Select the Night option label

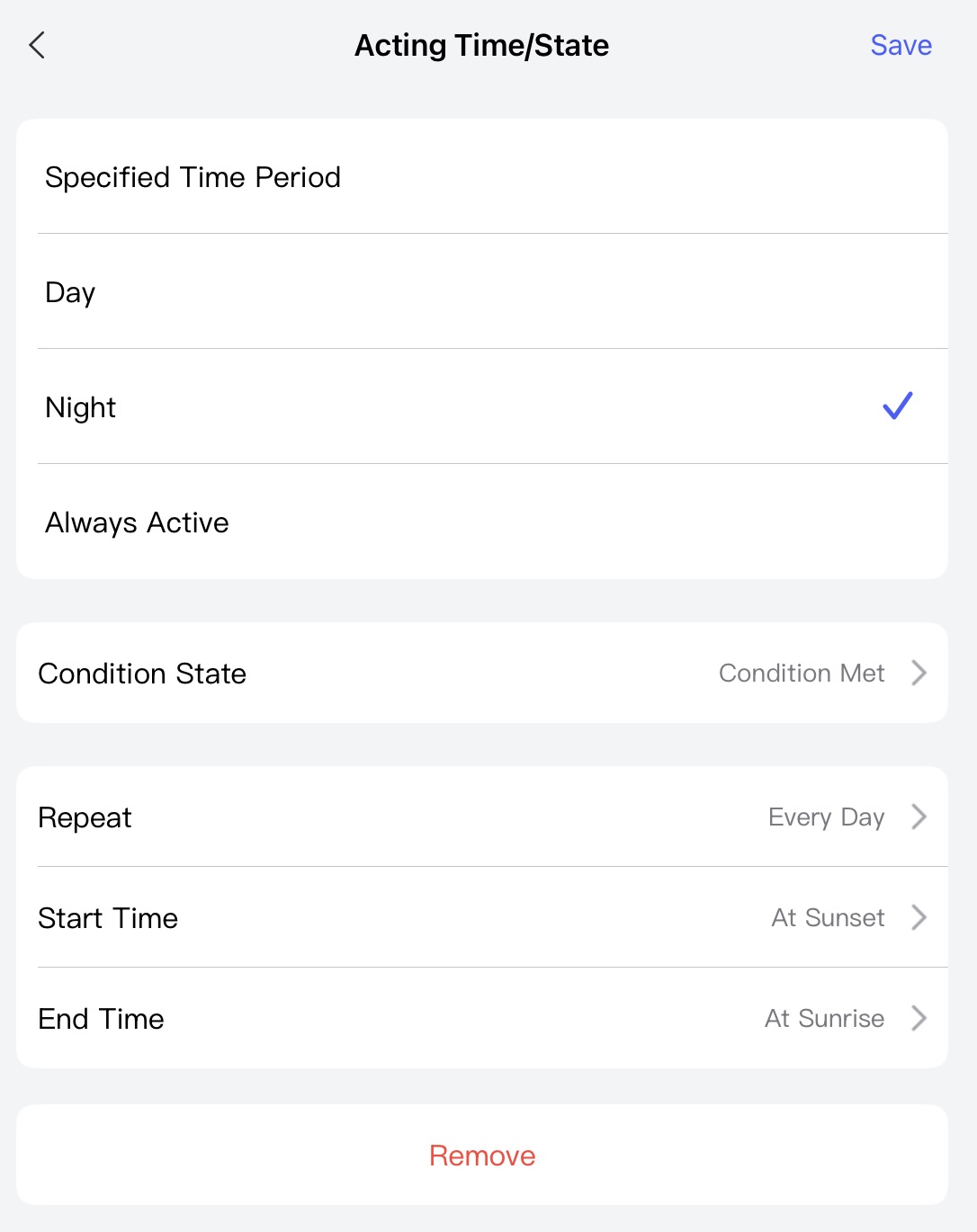coord(81,407)
